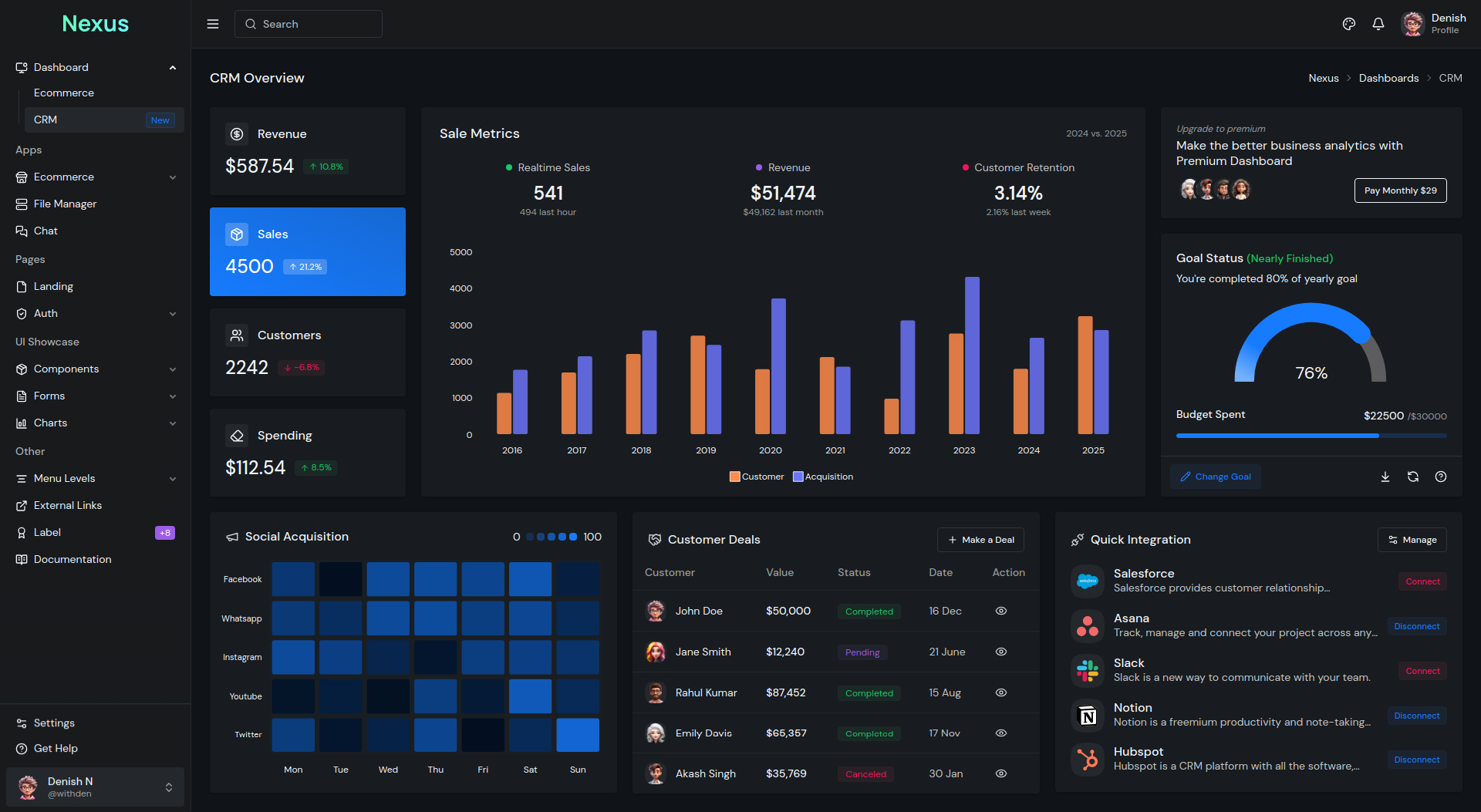The width and height of the screenshot is (1481, 812).
Task: Click the Budget Spent progress bar
Action: tap(1311, 436)
